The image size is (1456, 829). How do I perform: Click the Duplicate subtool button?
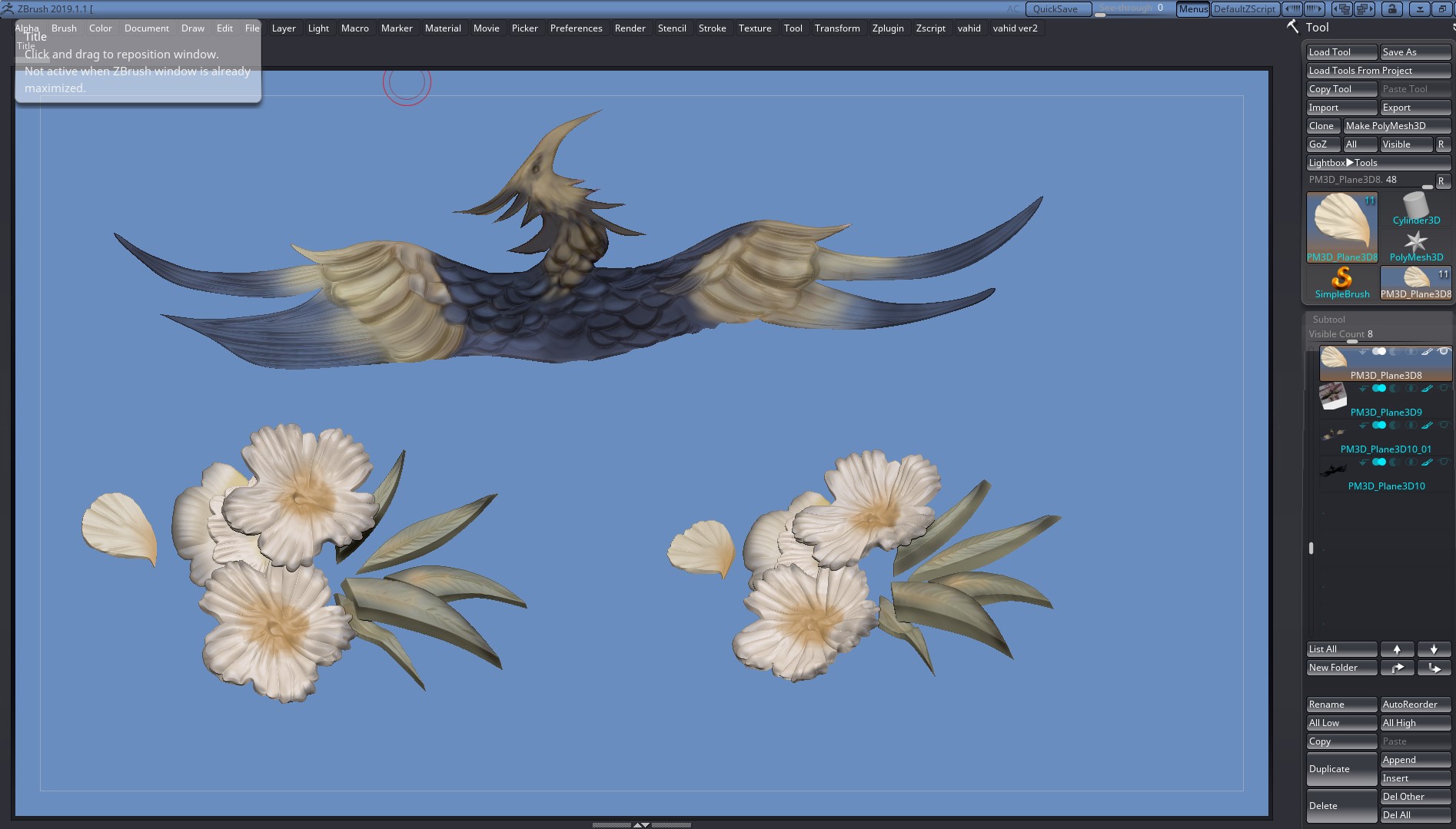click(x=1342, y=769)
